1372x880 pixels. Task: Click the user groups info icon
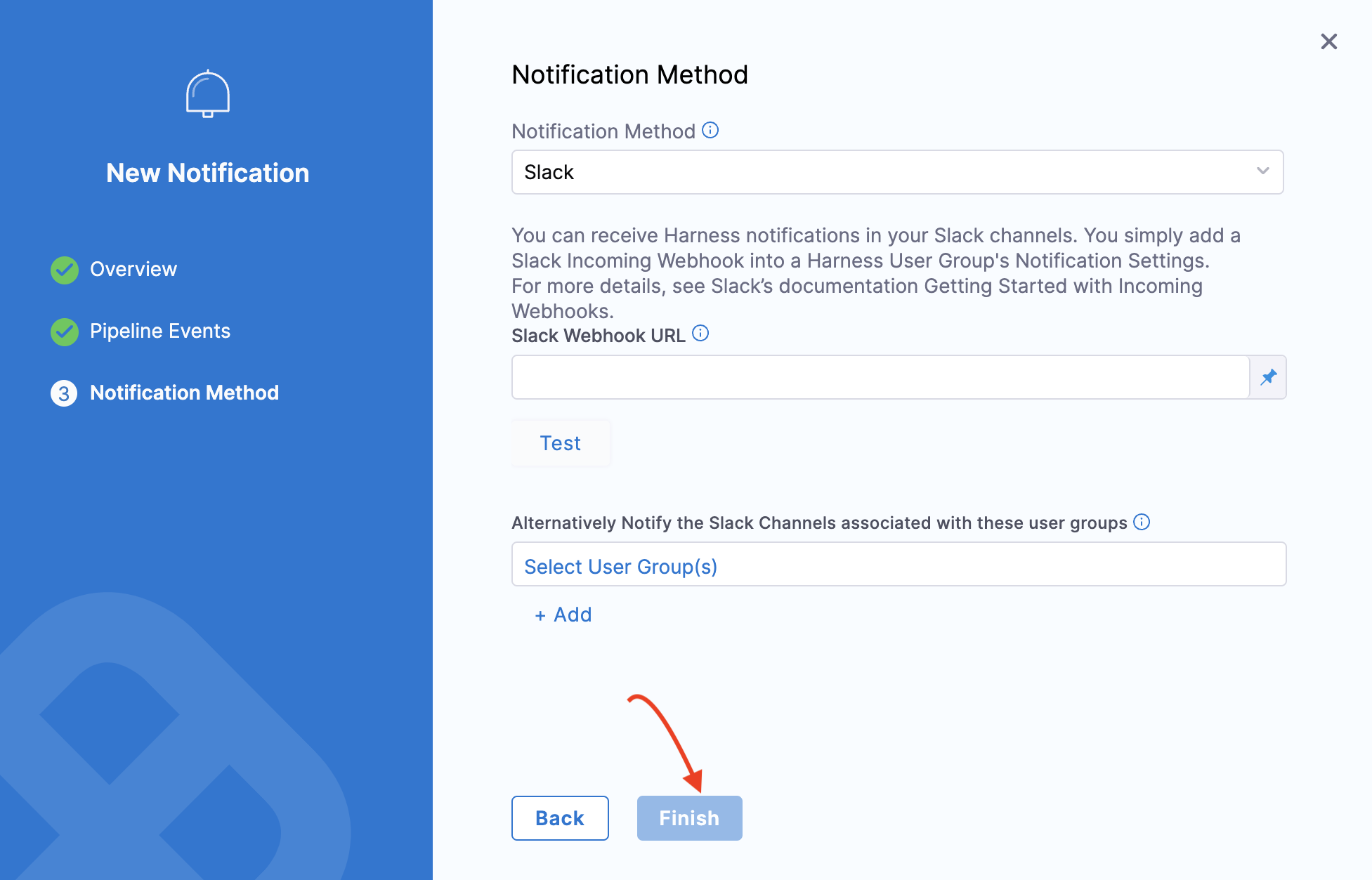point(1142,522)
